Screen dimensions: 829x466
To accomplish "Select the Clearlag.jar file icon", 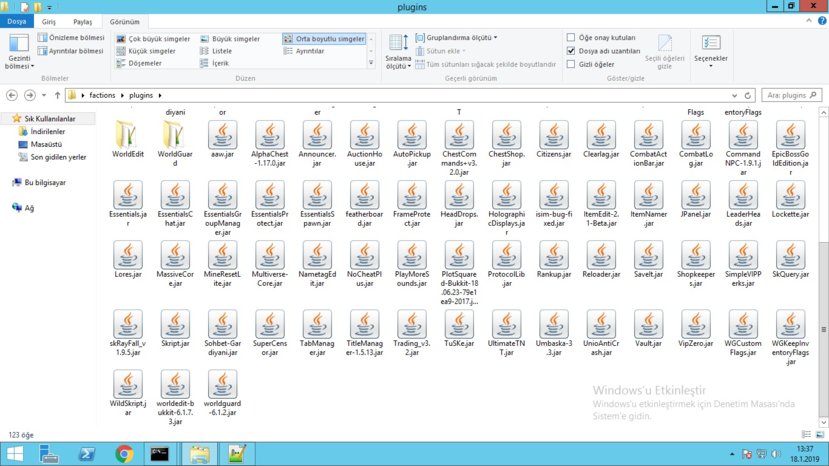I will (601, 134).
